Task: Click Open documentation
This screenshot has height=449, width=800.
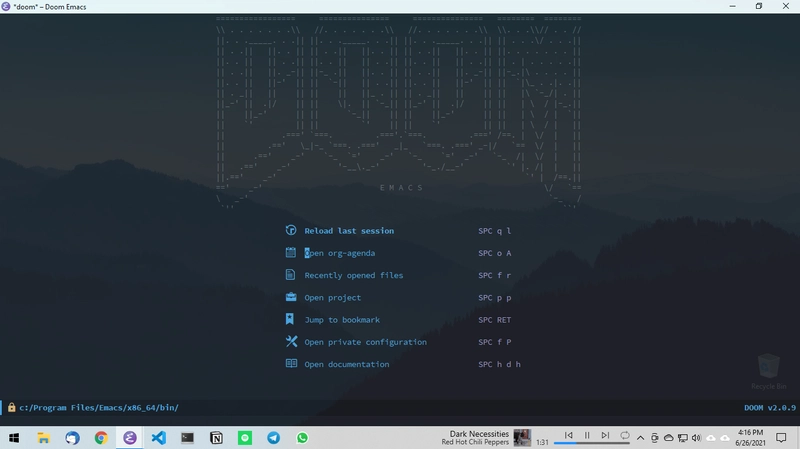Action: point(347,364)
